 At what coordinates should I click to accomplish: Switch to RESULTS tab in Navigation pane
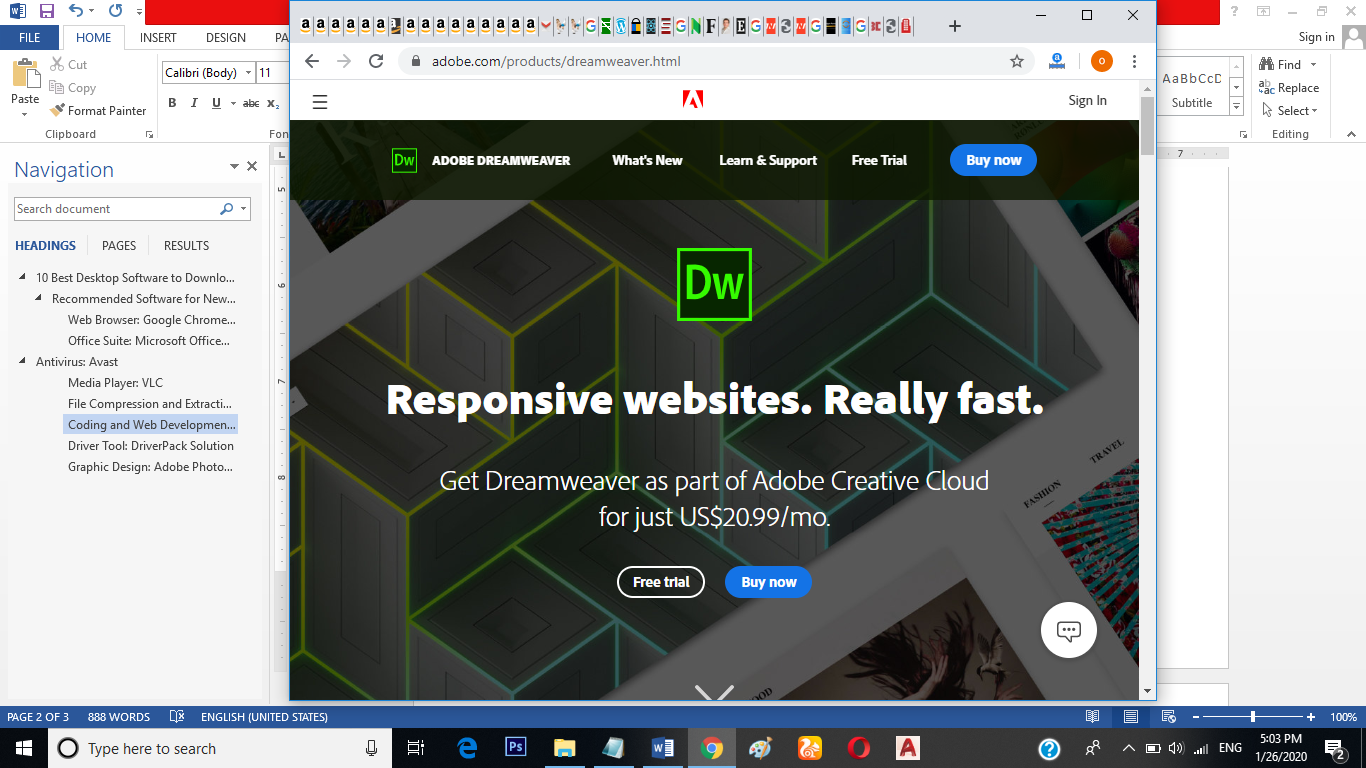(187, 246)
